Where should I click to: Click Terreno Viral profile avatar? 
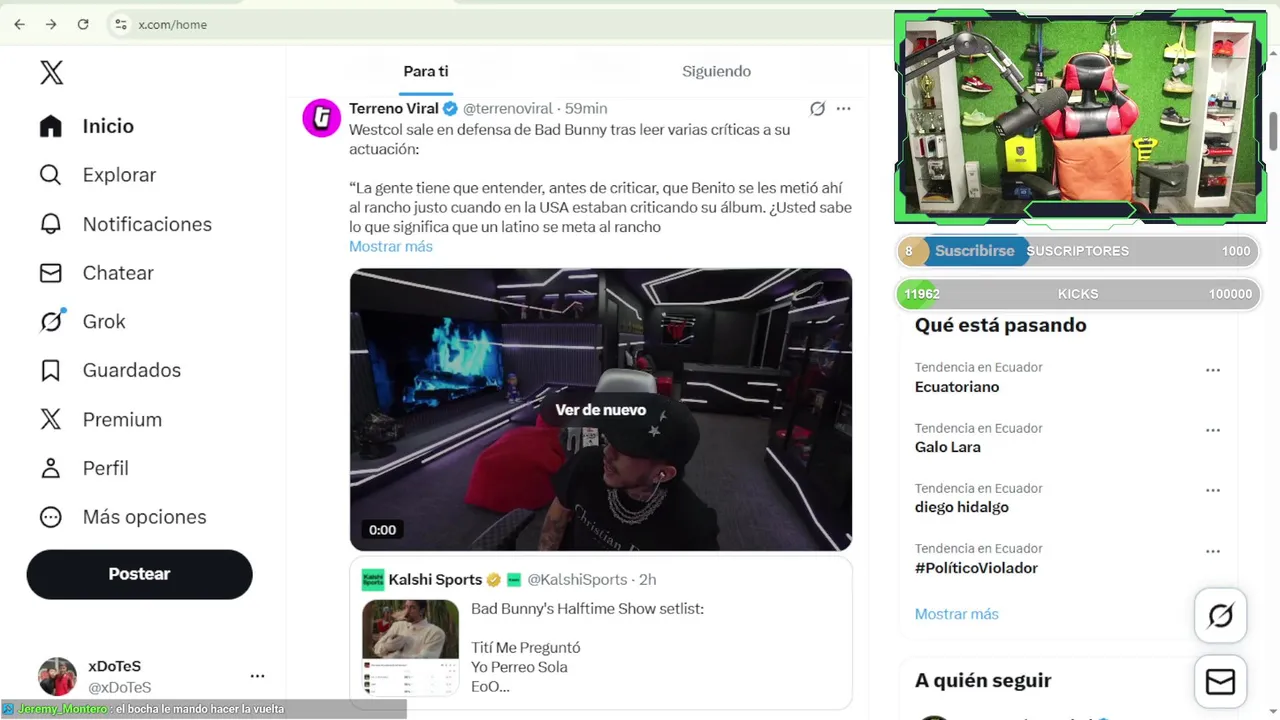[x=321, y=118]
